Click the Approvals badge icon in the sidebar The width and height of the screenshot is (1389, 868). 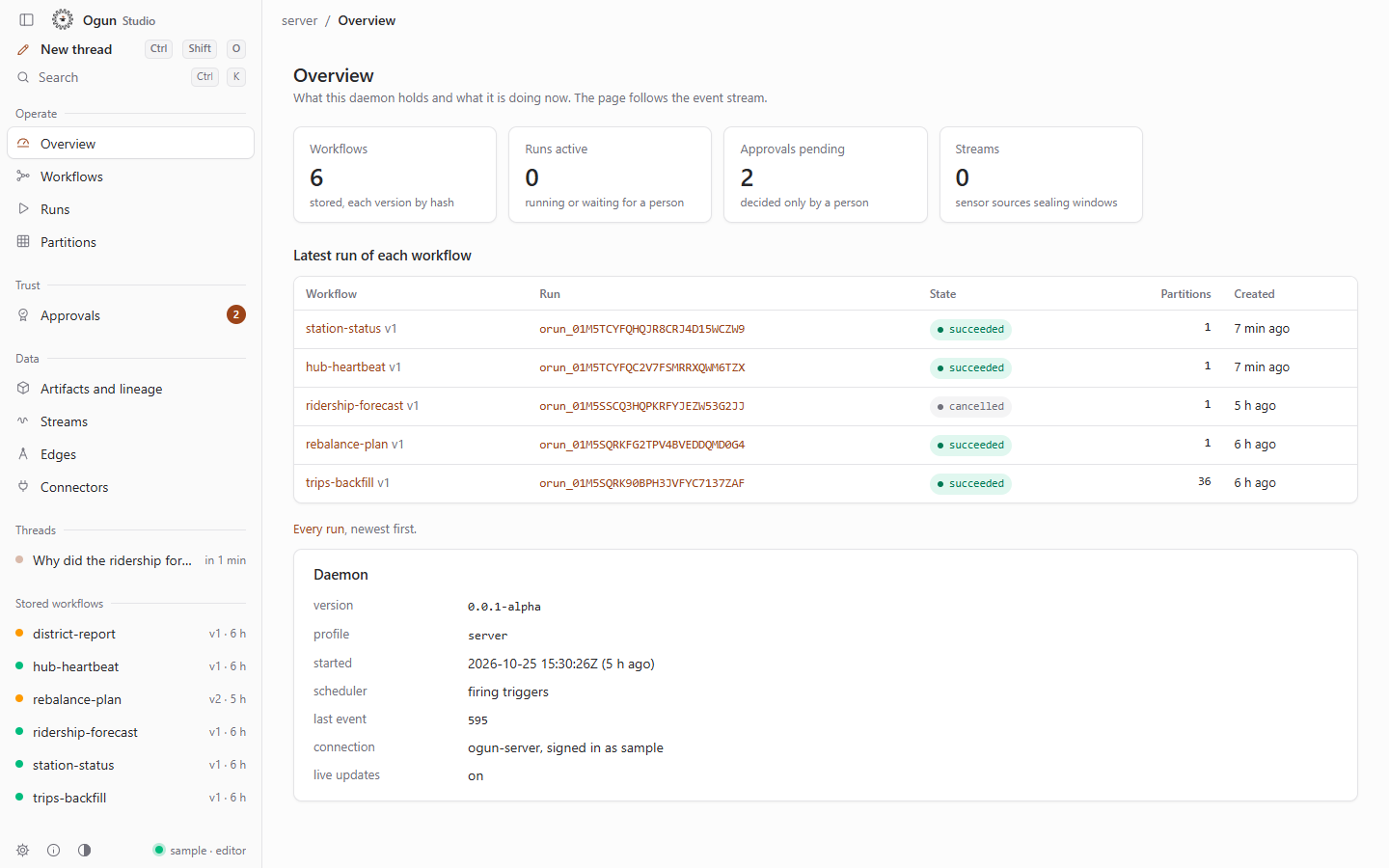pos(23,315)
